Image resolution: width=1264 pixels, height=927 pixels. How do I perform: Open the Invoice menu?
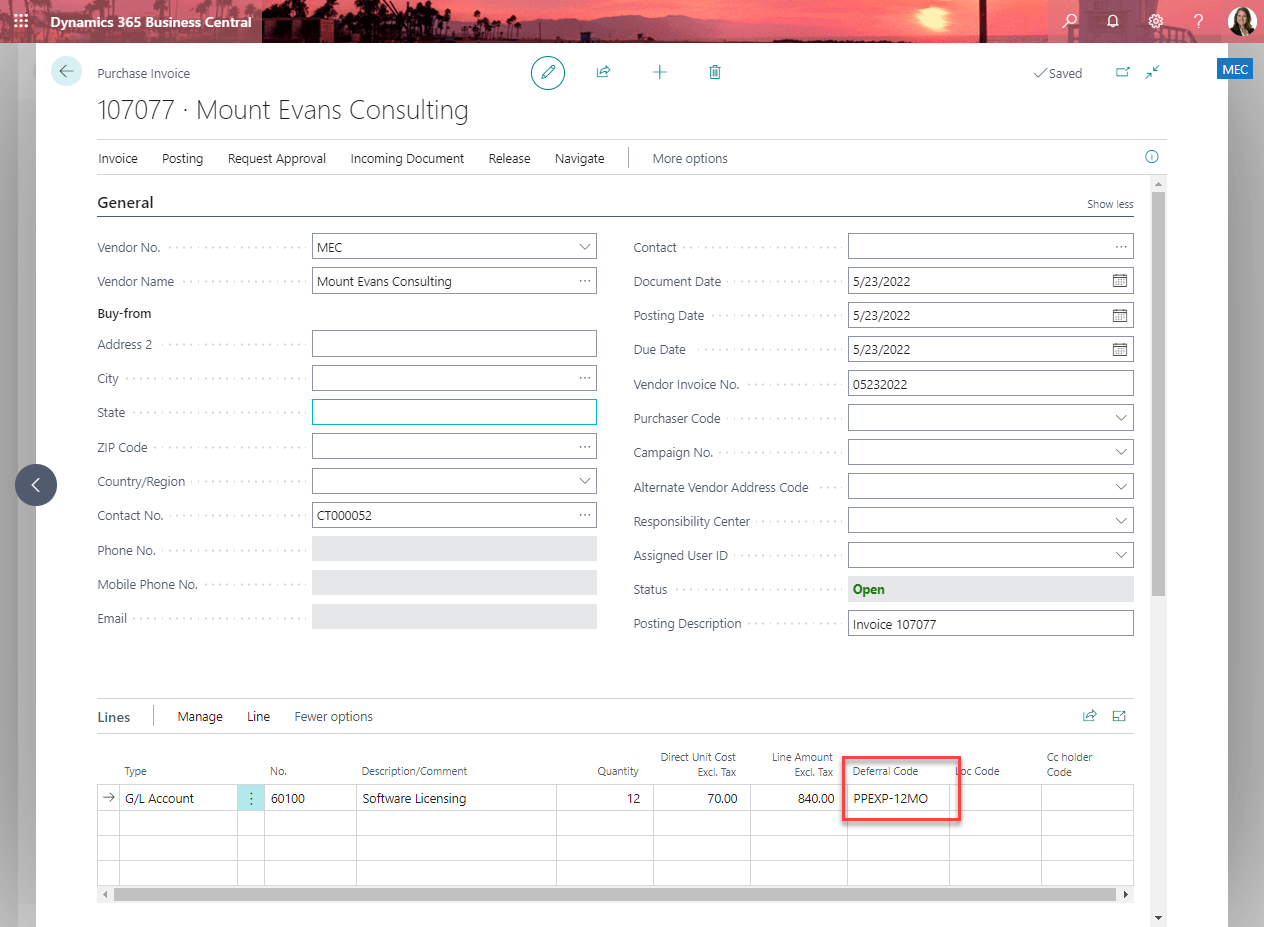point(118,158)
